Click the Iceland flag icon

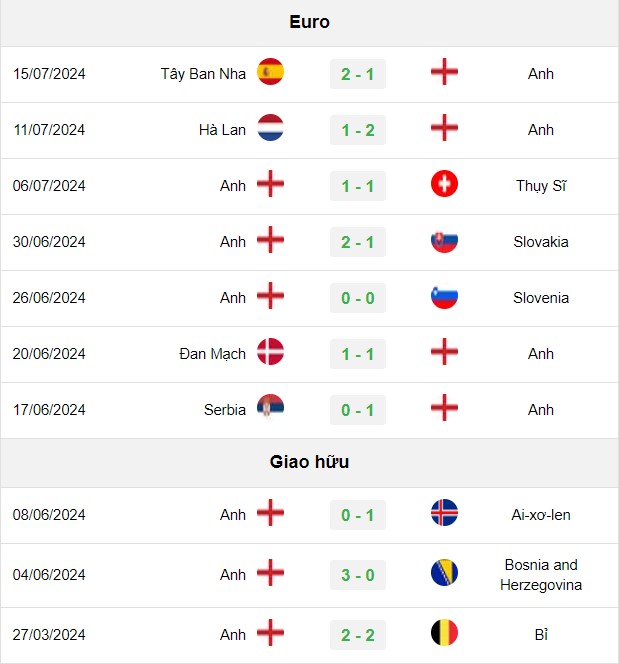(444, 512)
